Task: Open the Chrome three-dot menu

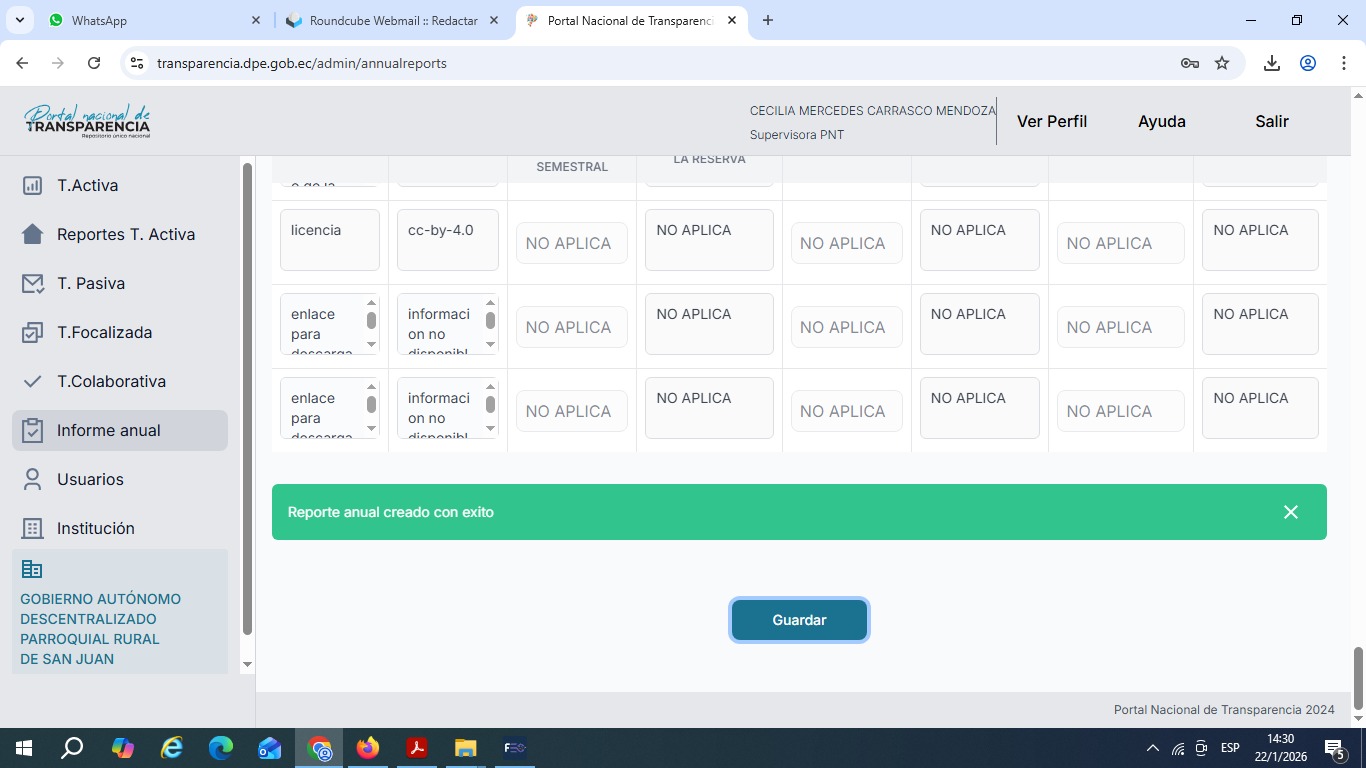Action: click(1344, 63)
